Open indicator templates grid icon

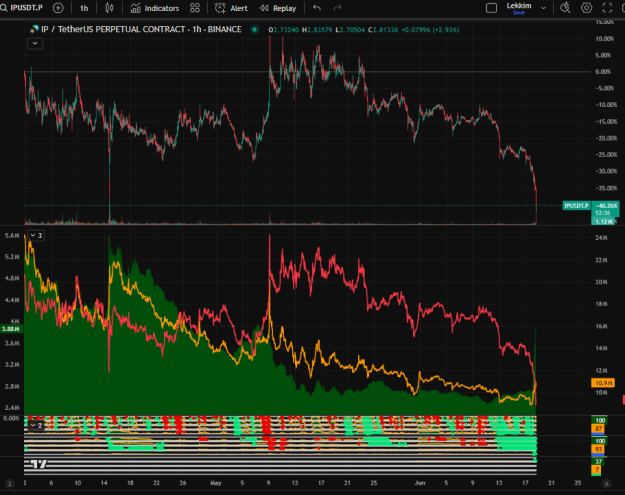point(195,8)
